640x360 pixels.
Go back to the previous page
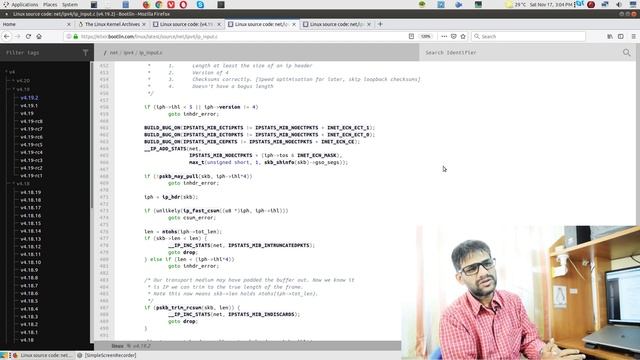tap(7, 36)
